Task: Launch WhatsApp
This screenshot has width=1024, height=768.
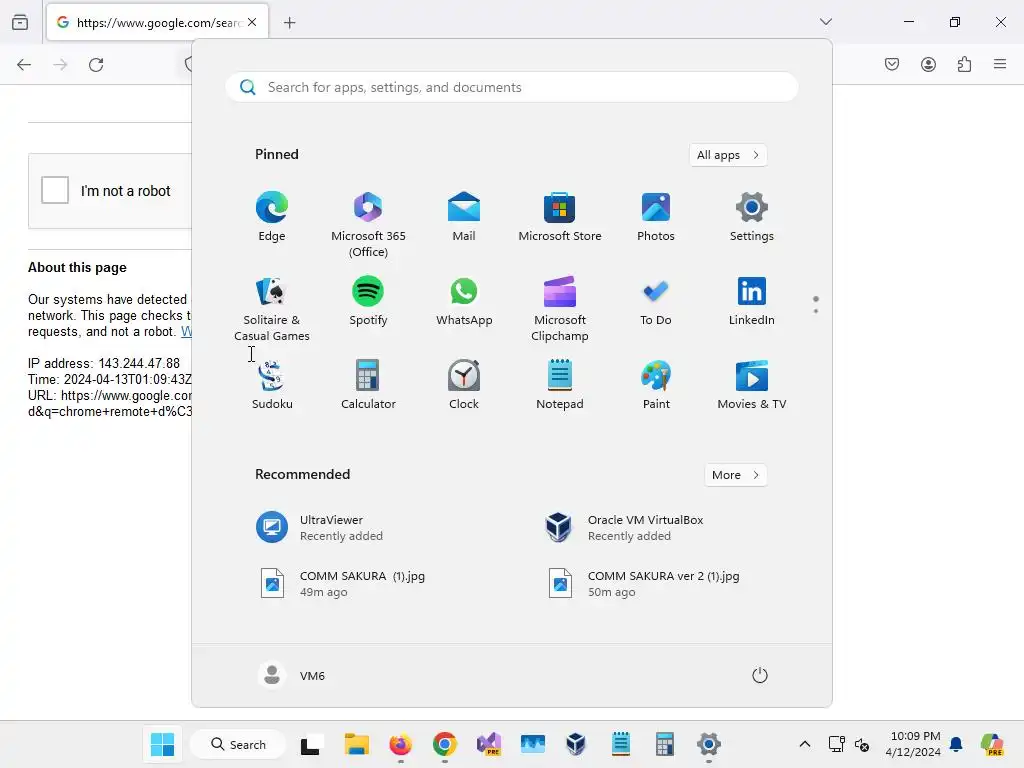Action: click(464, 301)
